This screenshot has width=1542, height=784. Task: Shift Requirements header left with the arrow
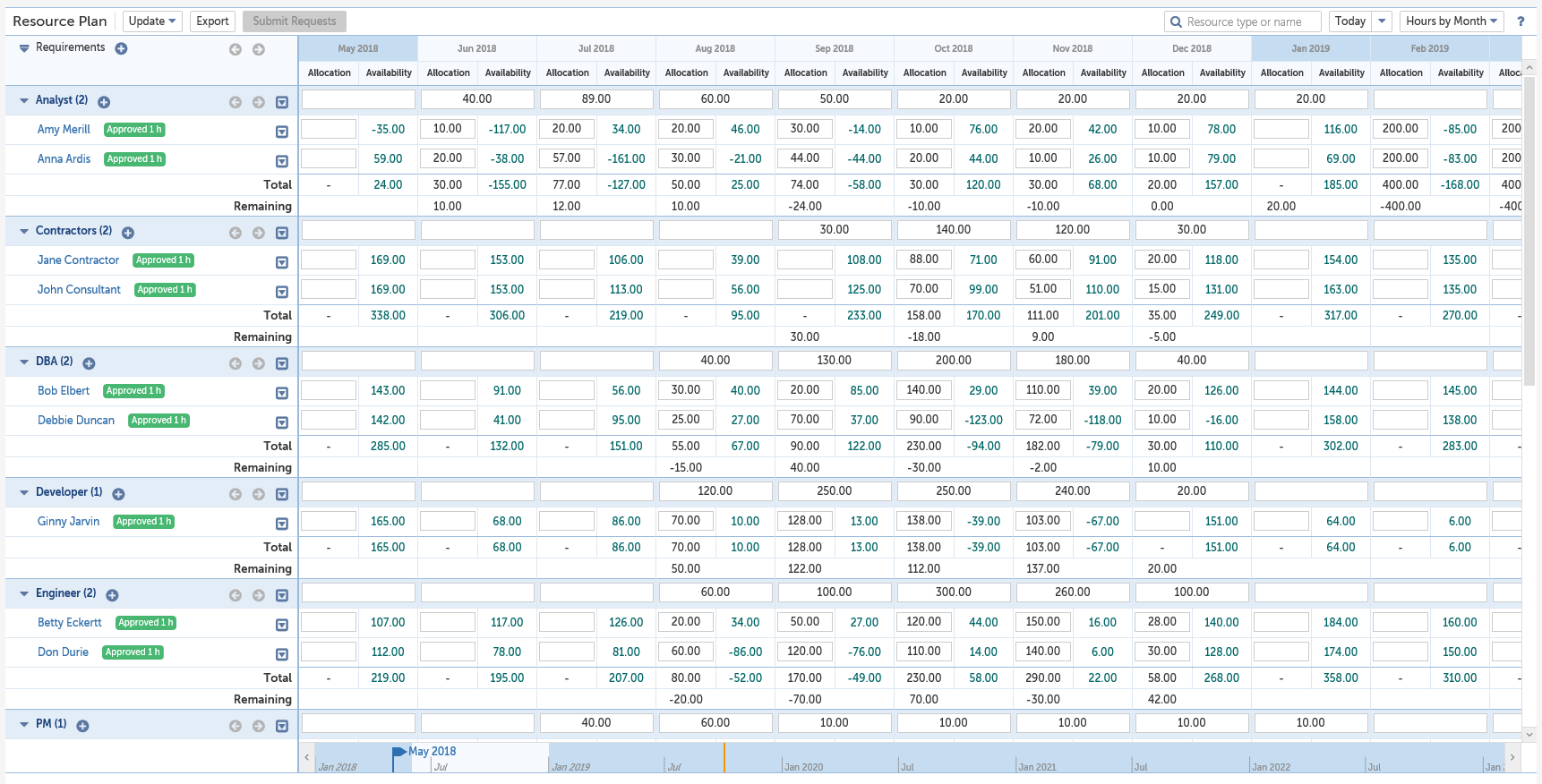point(236,49)
